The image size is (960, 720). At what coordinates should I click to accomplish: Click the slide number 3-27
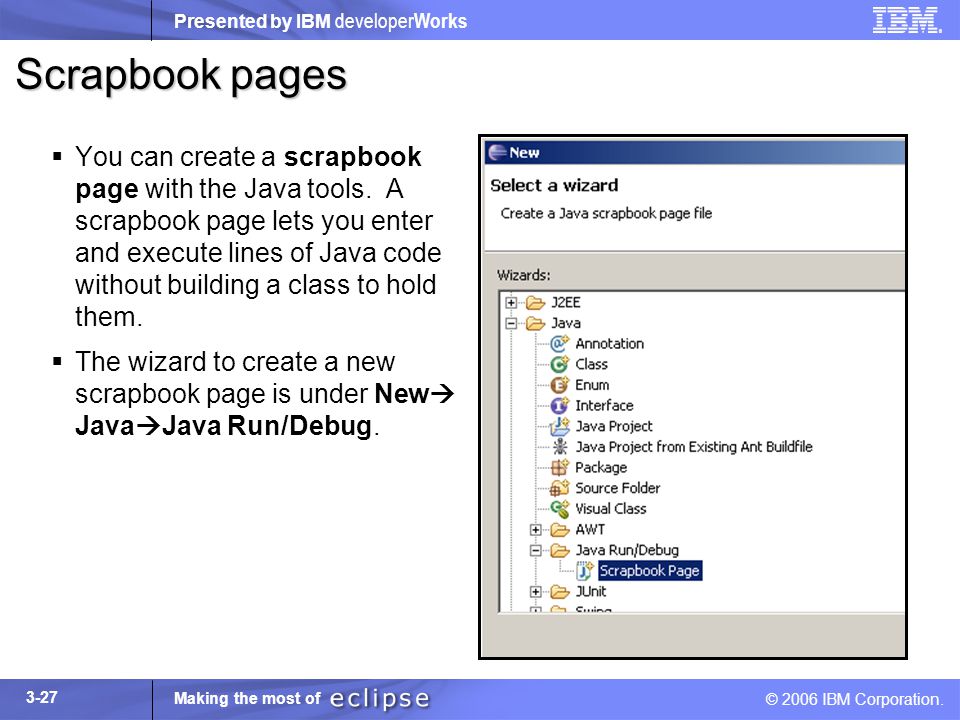42,697
